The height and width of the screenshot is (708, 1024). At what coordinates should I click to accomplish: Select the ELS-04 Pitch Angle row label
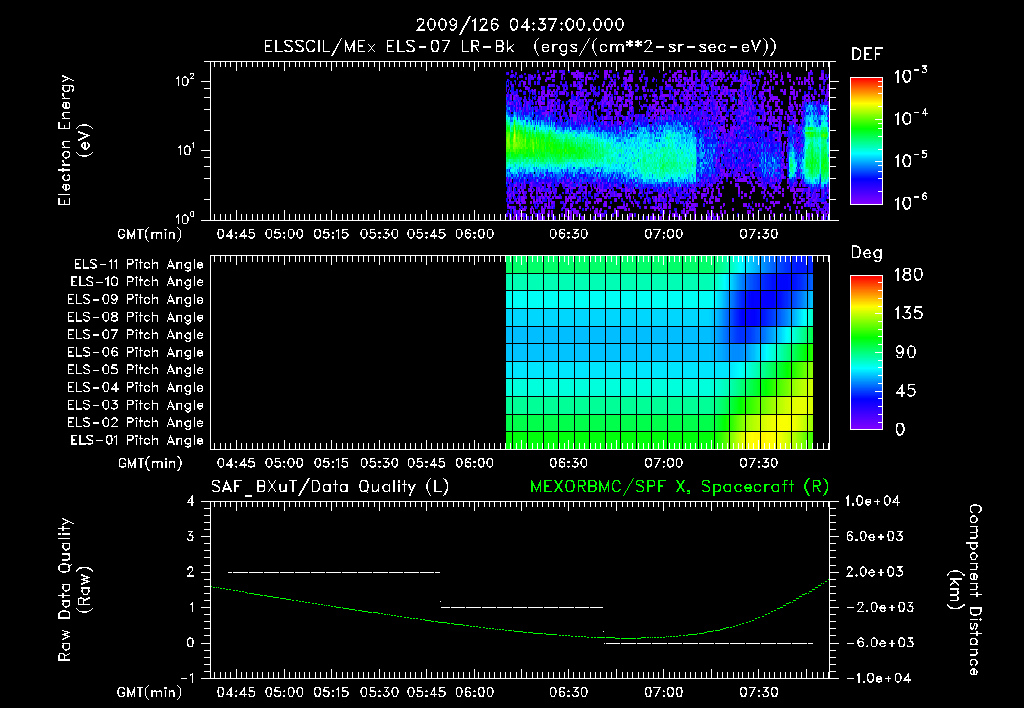click(135, 387)
